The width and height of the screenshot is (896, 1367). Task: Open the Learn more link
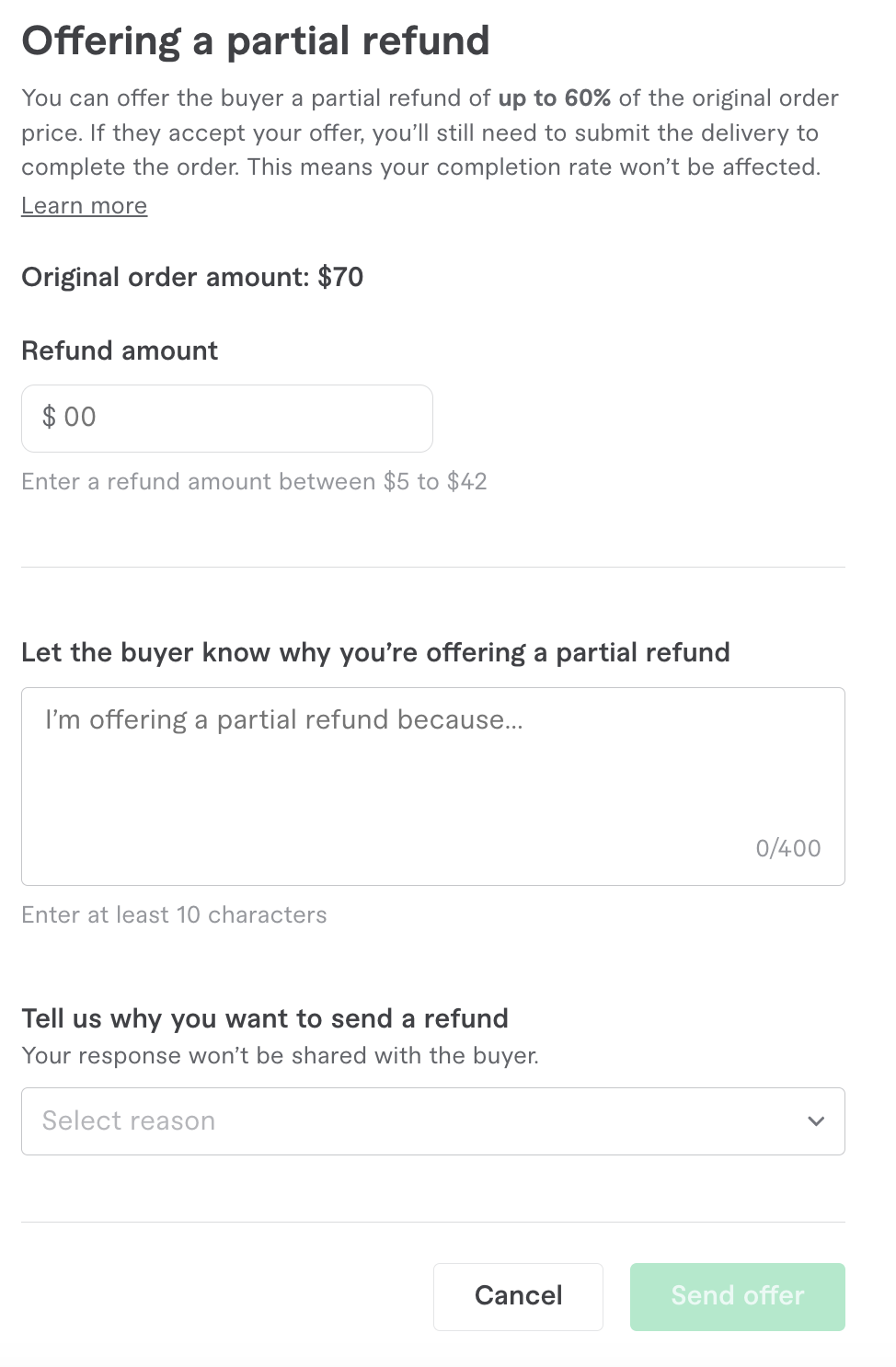[x=84, y=205]
